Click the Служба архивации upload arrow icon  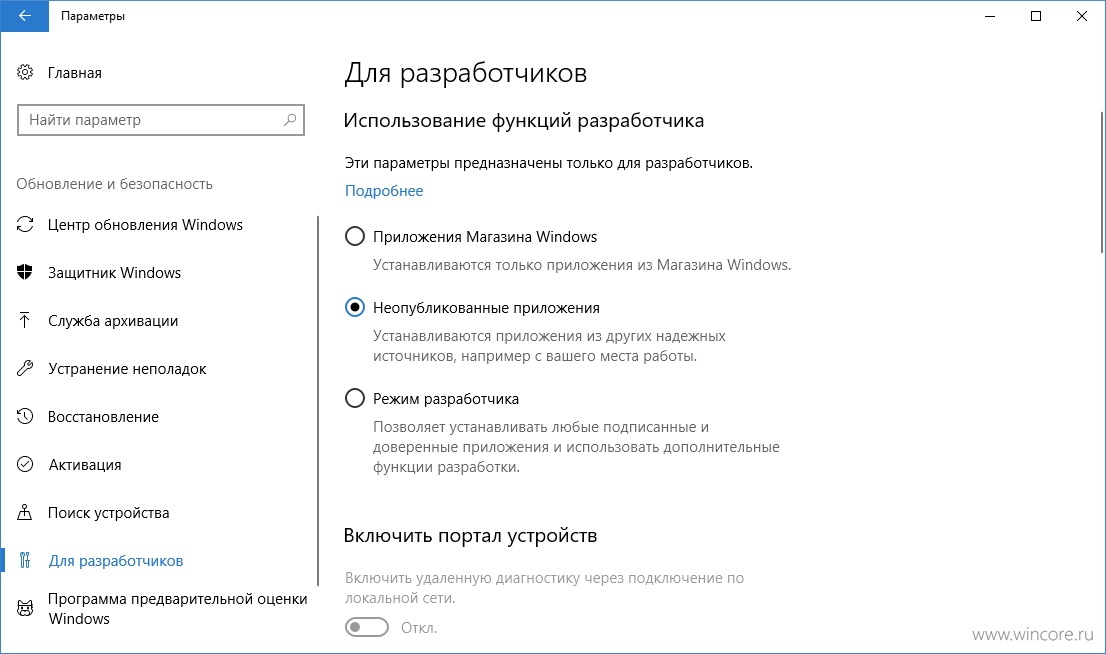(x=25, y=320)
